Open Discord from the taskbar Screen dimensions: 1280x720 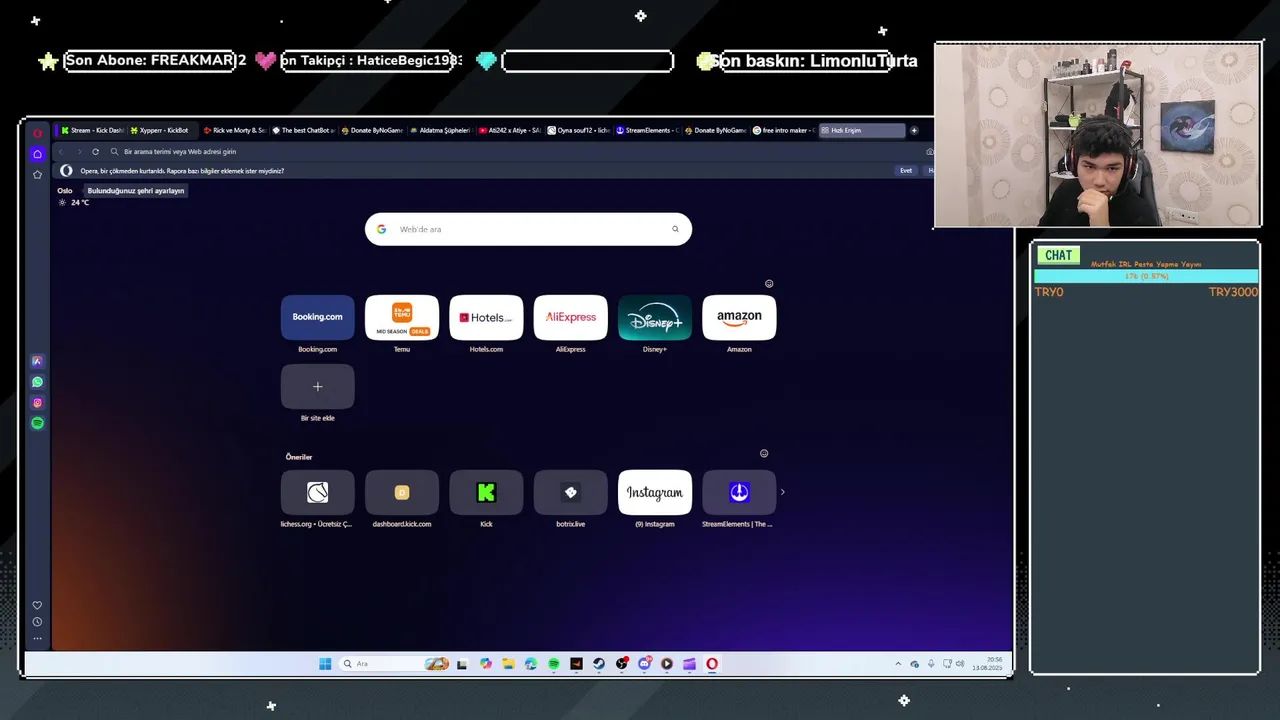point(645,664)
